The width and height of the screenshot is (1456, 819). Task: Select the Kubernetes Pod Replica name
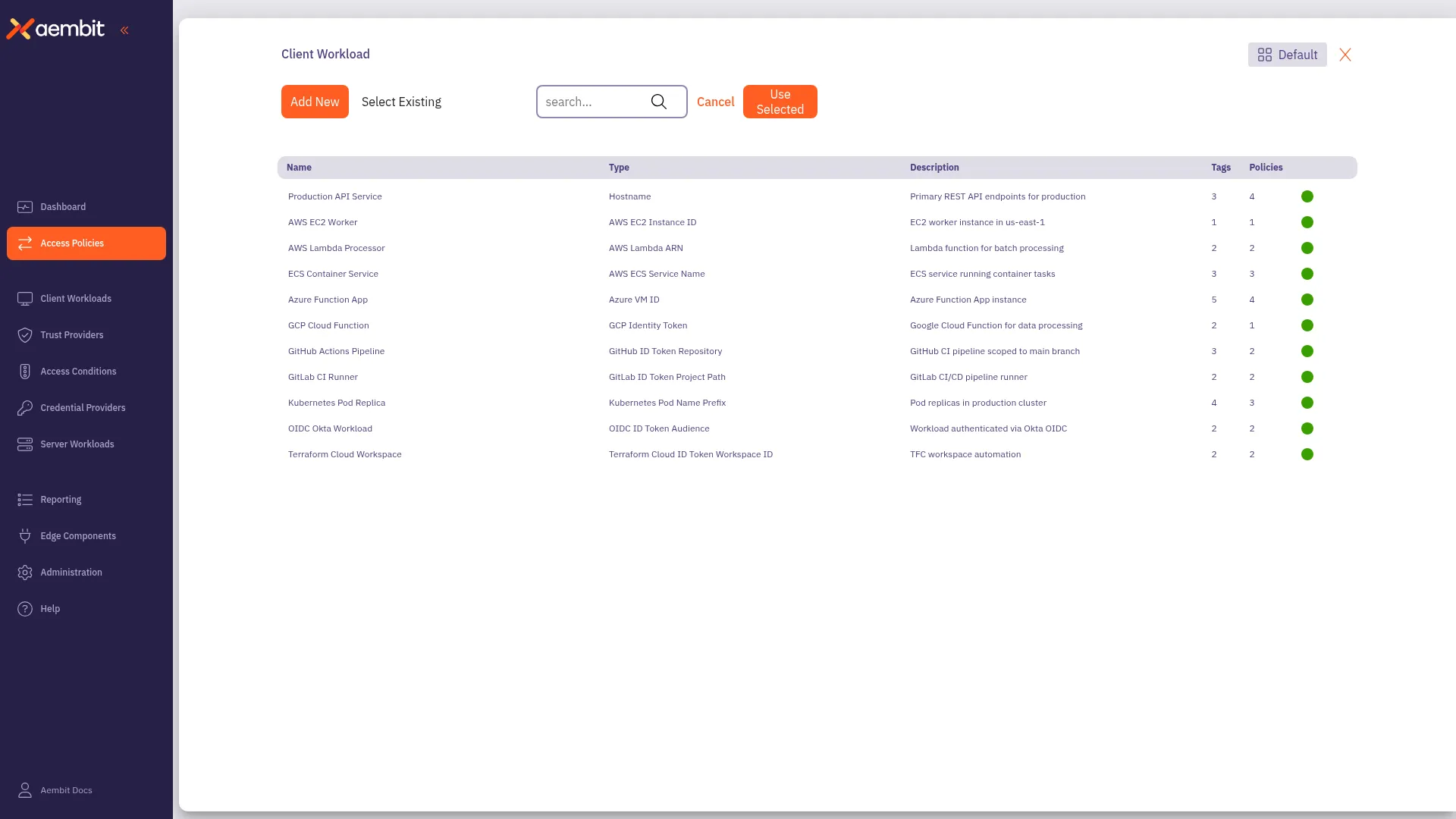337,403
